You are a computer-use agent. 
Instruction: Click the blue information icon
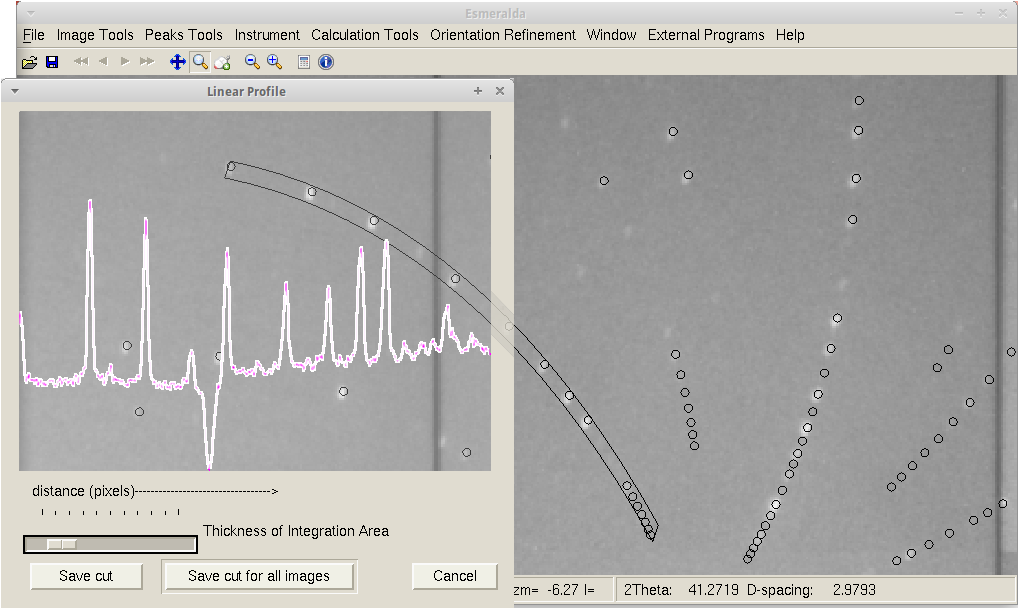click(x=326, y=62)
